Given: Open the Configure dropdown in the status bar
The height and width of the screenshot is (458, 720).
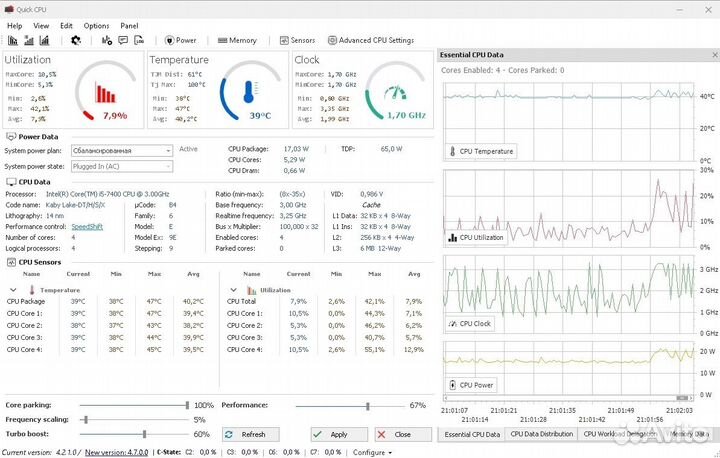Looking at the screenshot, I should [x=373, y=452].
